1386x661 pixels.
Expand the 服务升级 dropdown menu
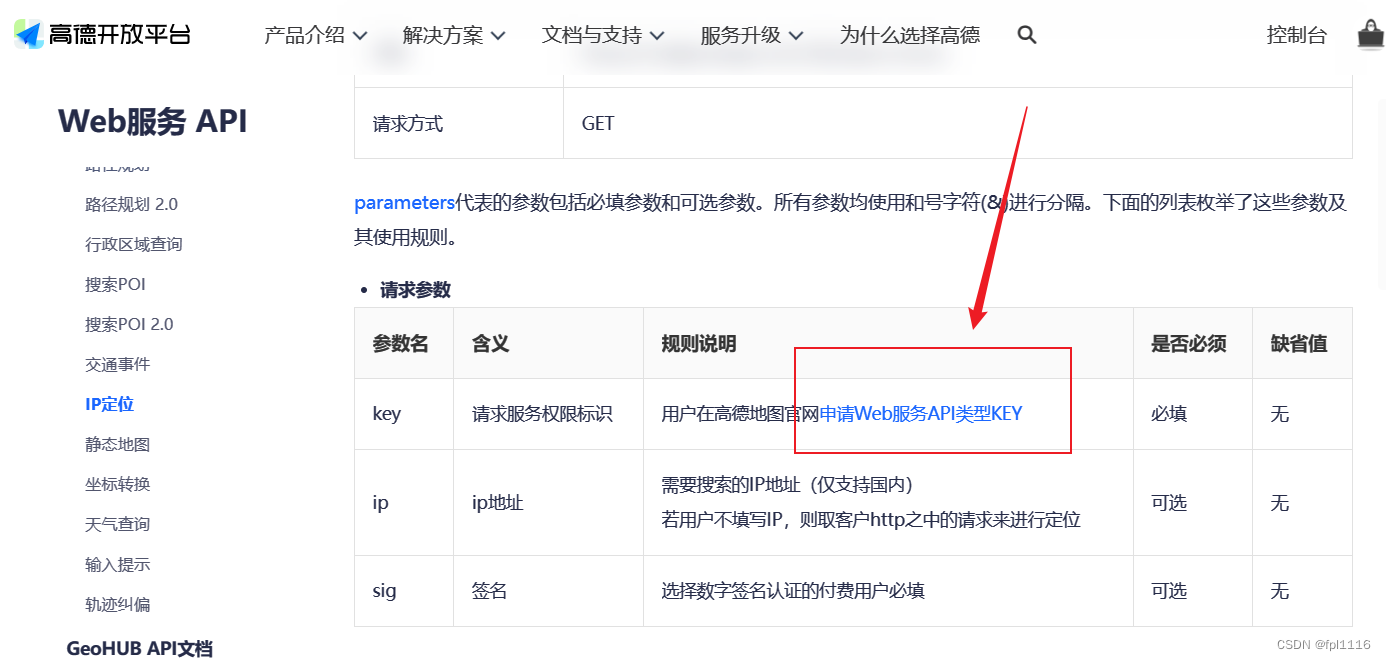752,35
